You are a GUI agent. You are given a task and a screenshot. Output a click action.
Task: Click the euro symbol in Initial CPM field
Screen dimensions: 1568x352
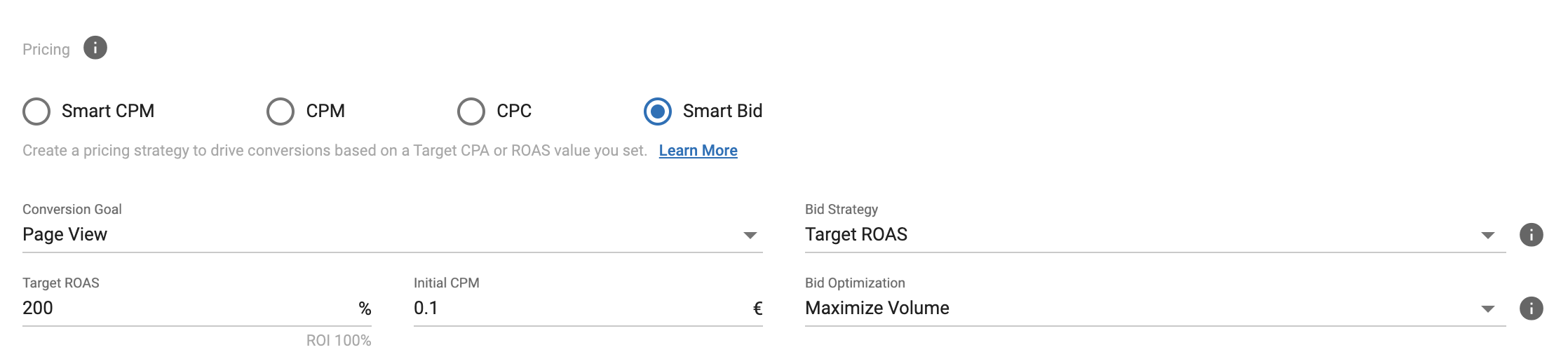757,309
